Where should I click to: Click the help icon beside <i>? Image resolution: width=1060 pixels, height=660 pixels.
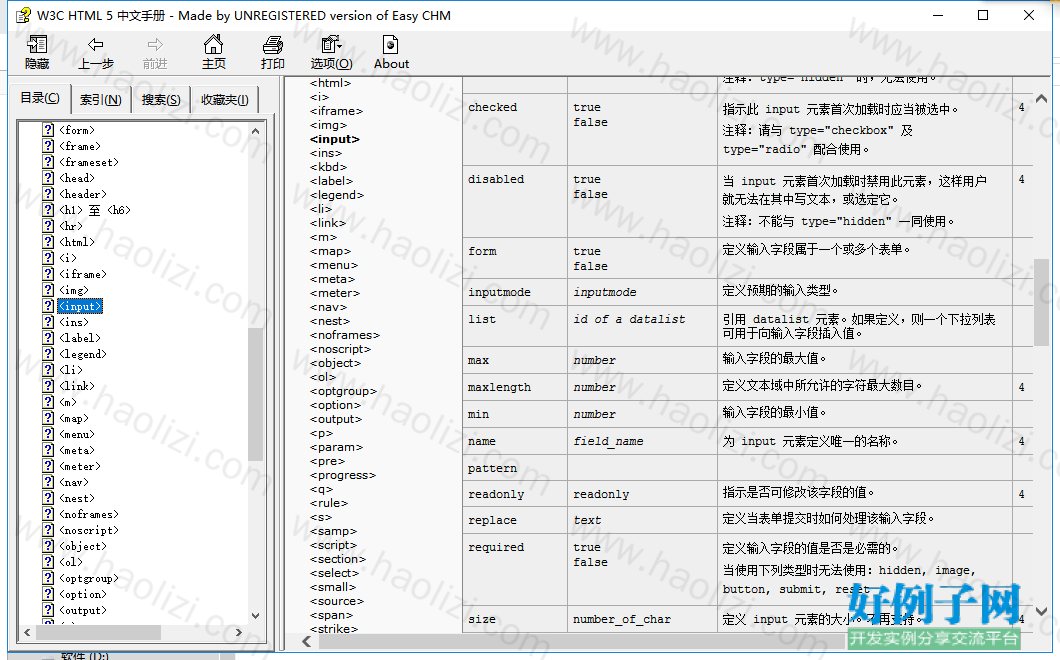(48, 258)
